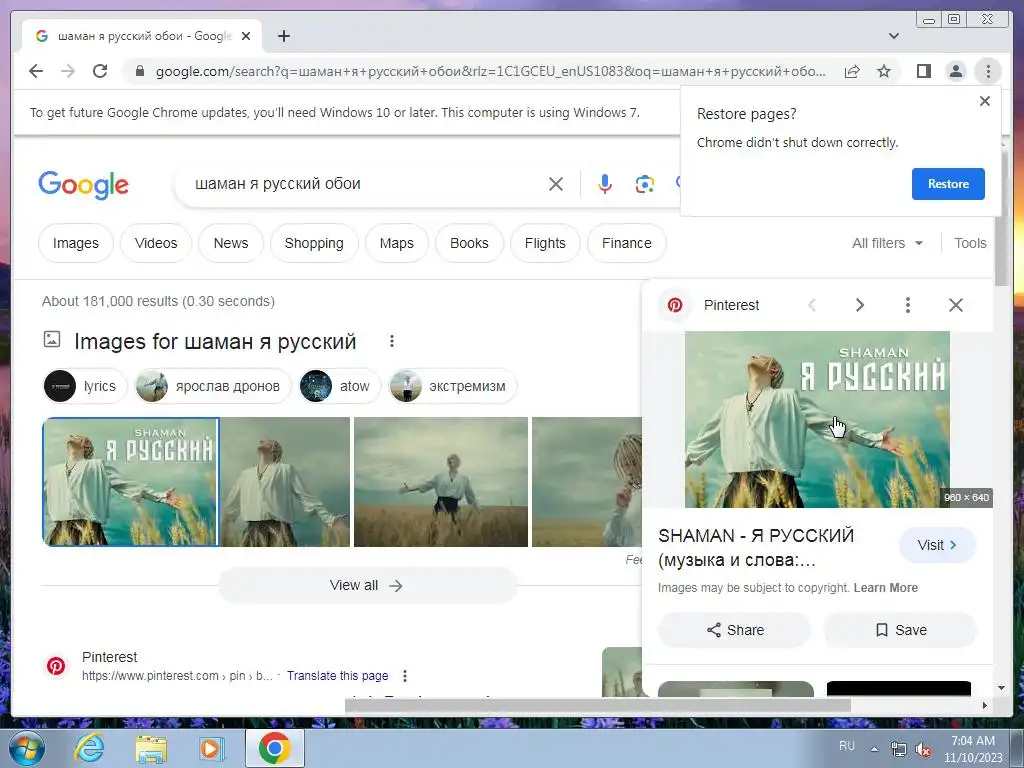Click the forward navigation arrow
This screenshot has height=768, width=1024.
(x=68, y=71)
